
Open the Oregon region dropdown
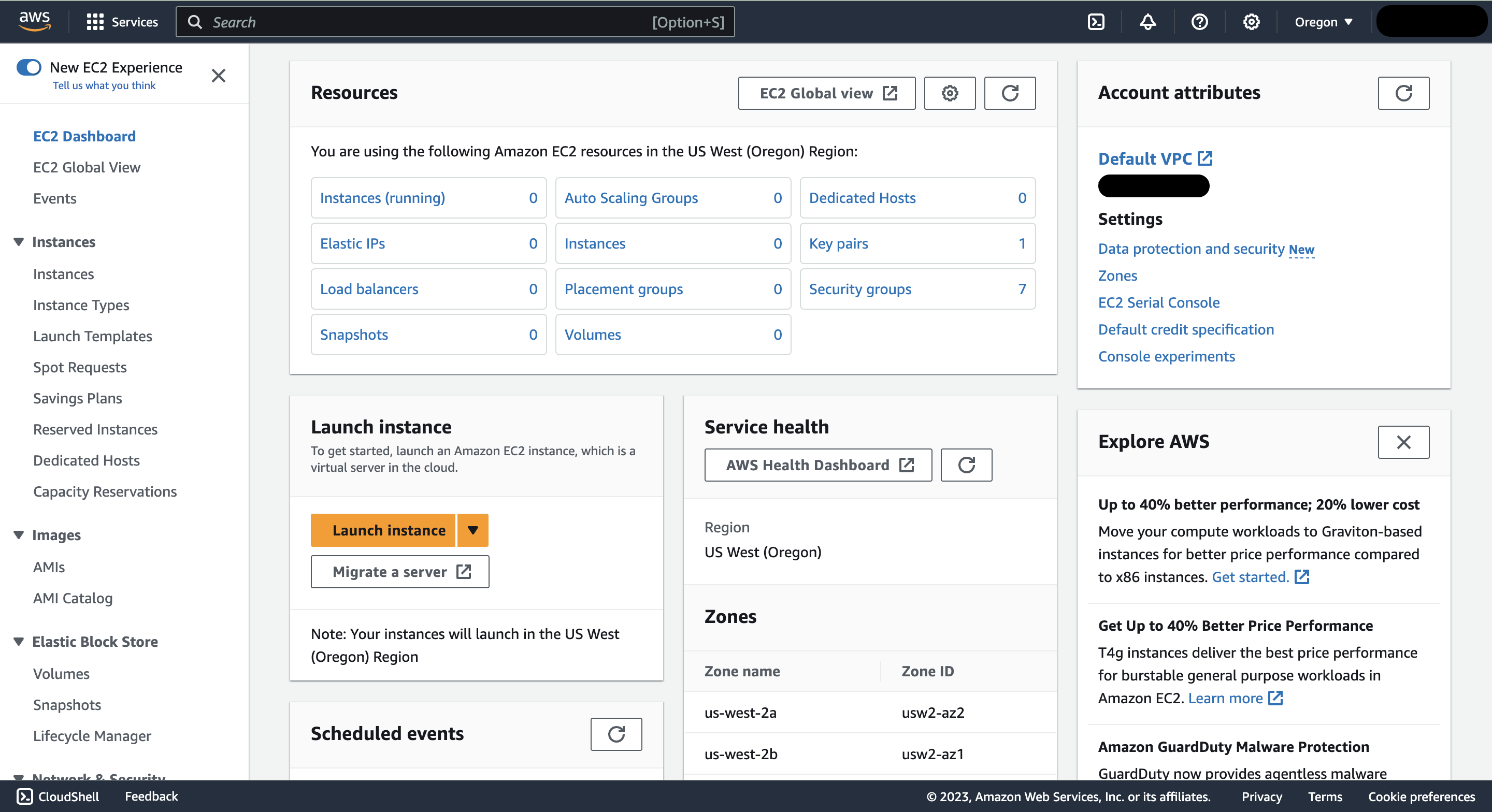pyautogui.click(x=1324, y=22)
